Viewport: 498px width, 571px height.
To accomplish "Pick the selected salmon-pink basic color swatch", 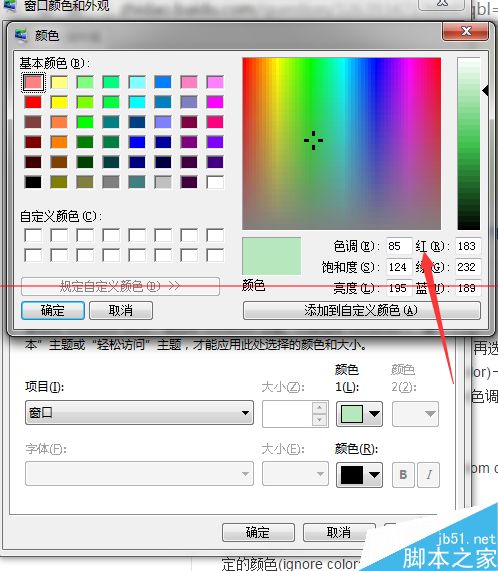I will (x=33, y=82).
